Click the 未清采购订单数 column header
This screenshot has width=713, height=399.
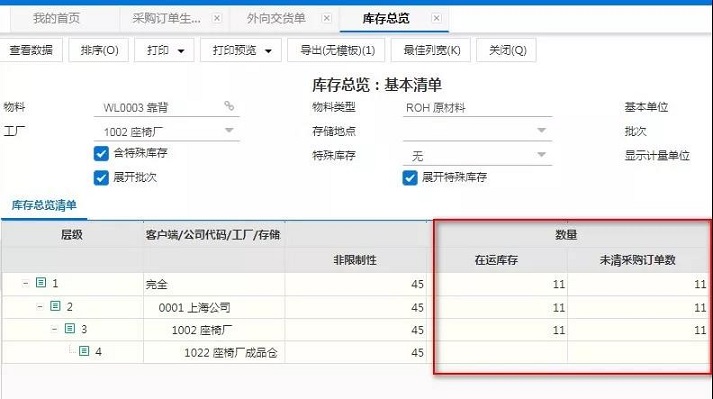pos(638,260)
